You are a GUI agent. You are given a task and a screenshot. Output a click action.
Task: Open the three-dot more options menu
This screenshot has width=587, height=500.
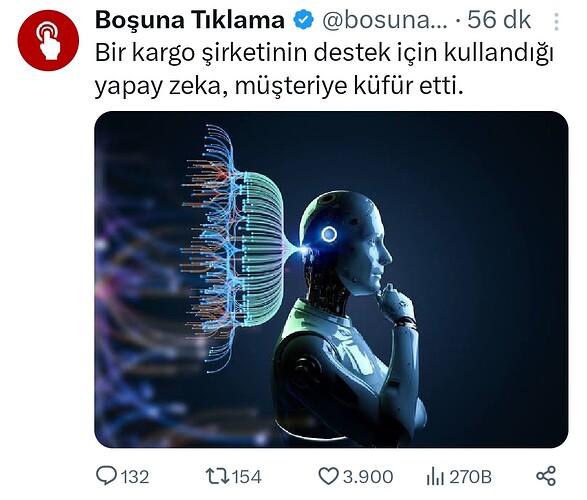[x=557, y=22]
